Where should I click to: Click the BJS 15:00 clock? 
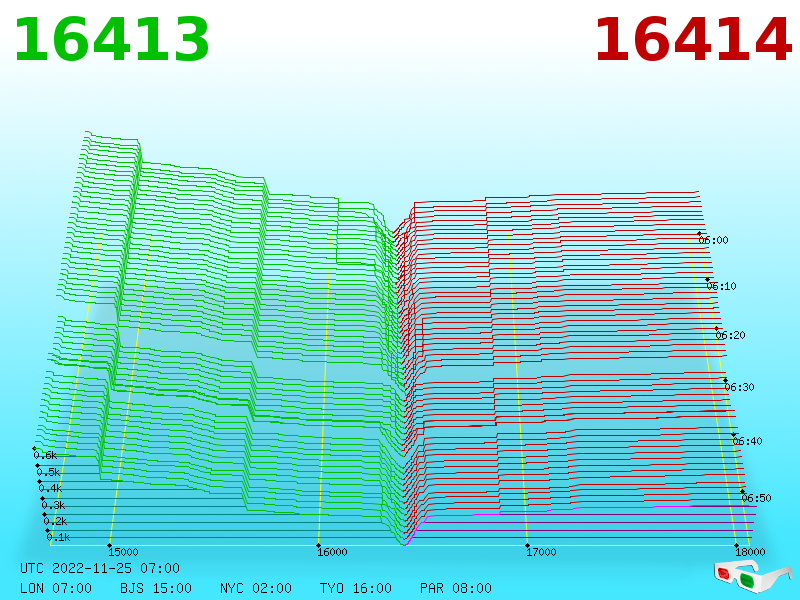pos(156,588)
